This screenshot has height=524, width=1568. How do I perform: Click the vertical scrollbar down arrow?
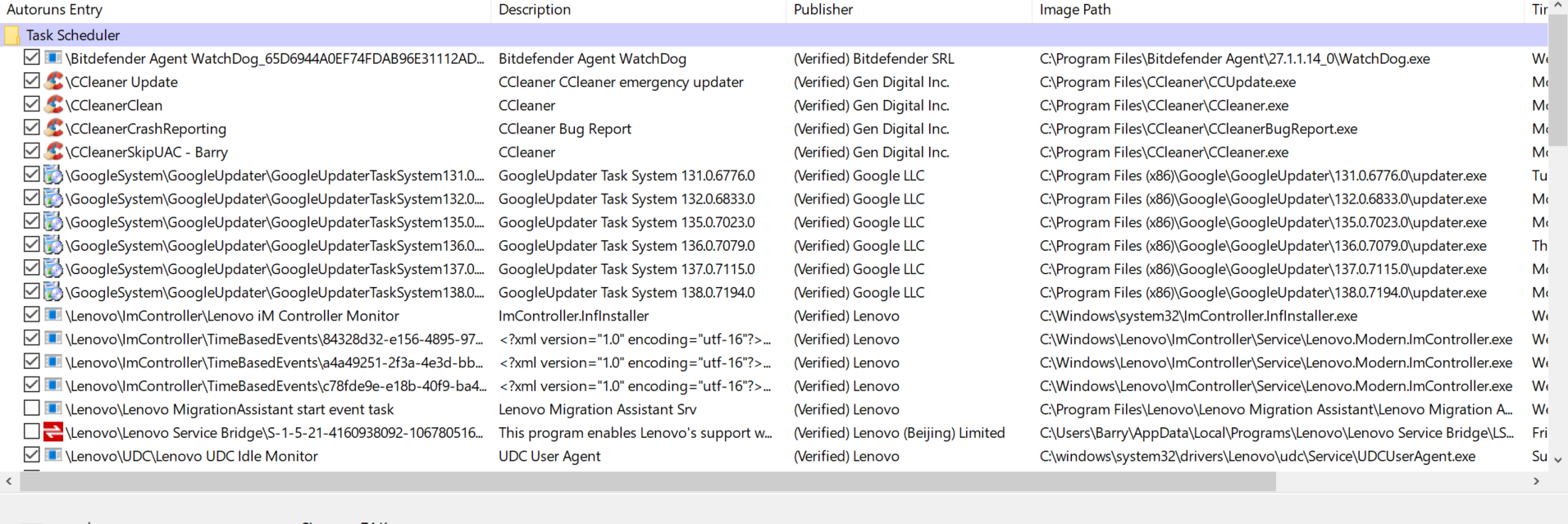1558,460
